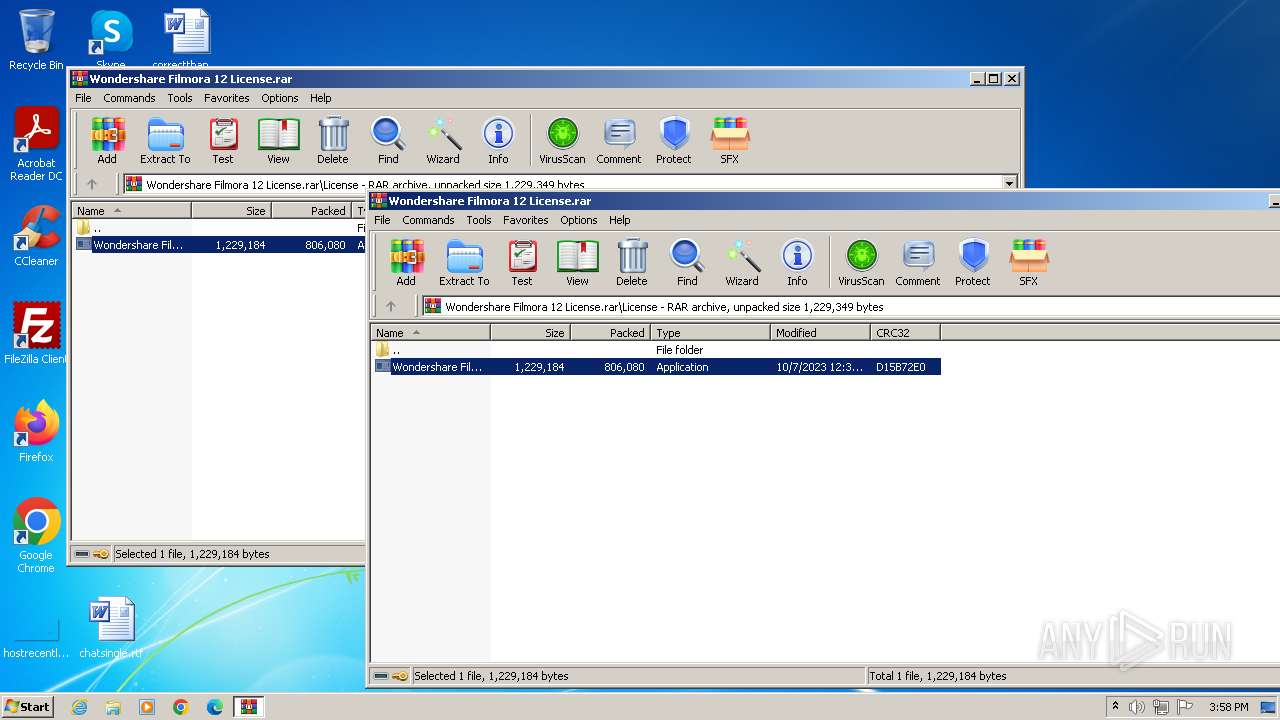Click Info icon in back WinRAR window

498,141
